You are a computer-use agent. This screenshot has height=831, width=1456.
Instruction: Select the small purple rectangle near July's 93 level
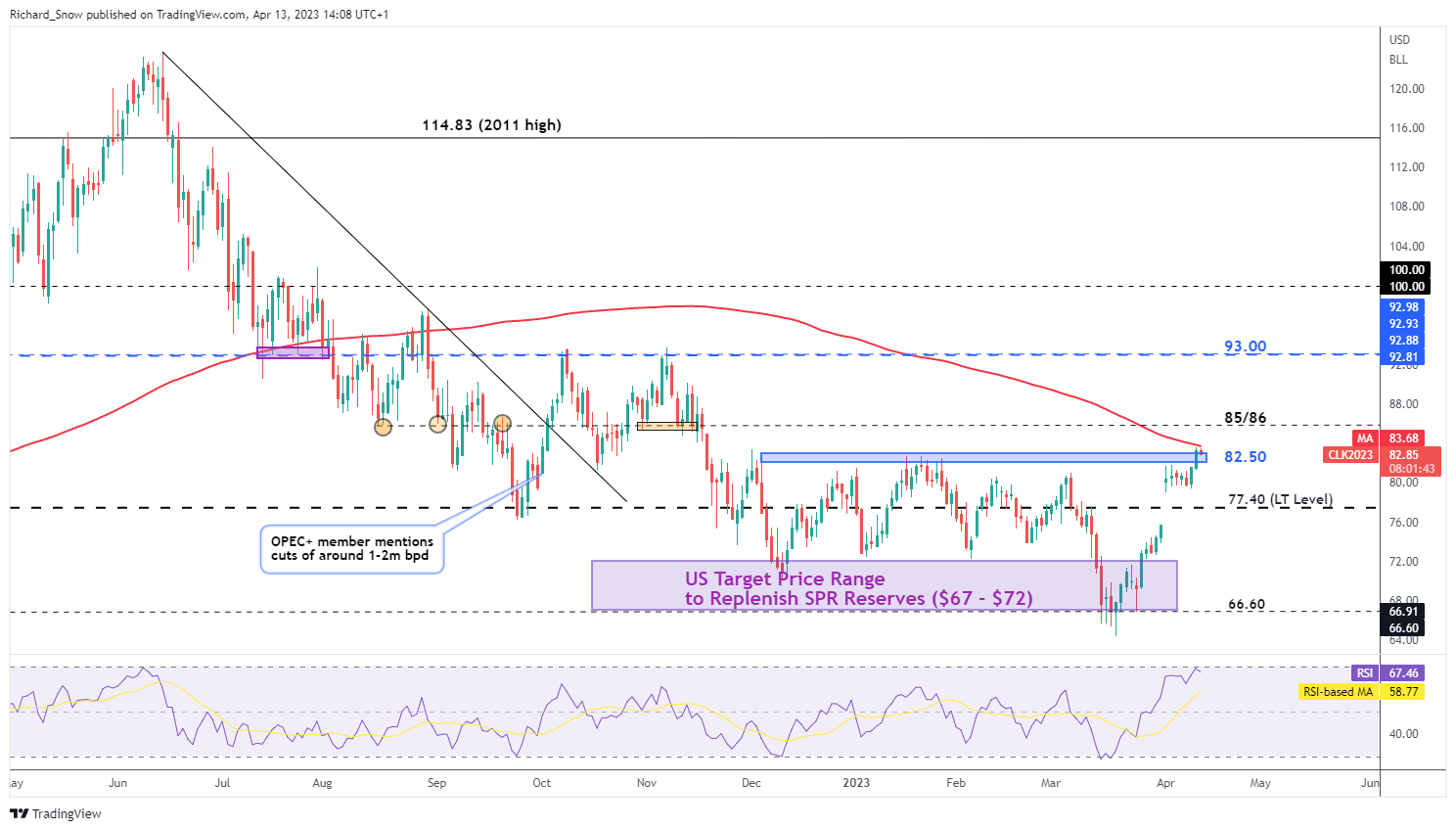point(293,352)
